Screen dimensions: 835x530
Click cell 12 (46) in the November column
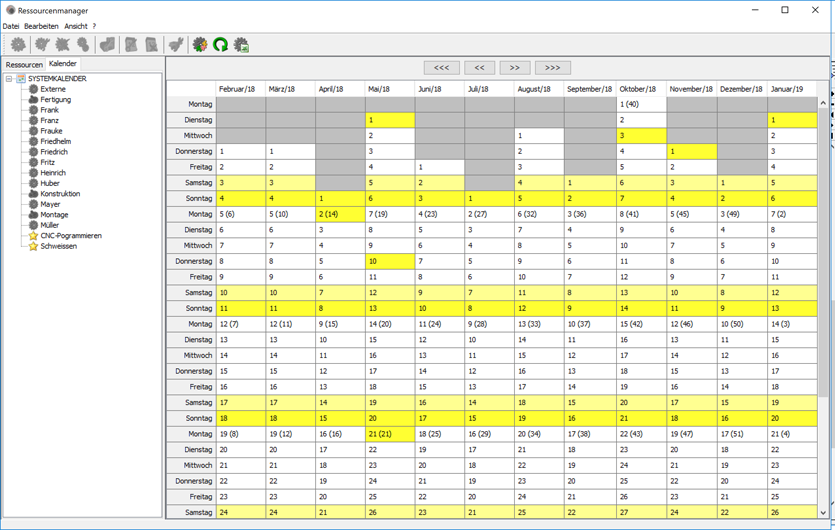click(692, 324)
